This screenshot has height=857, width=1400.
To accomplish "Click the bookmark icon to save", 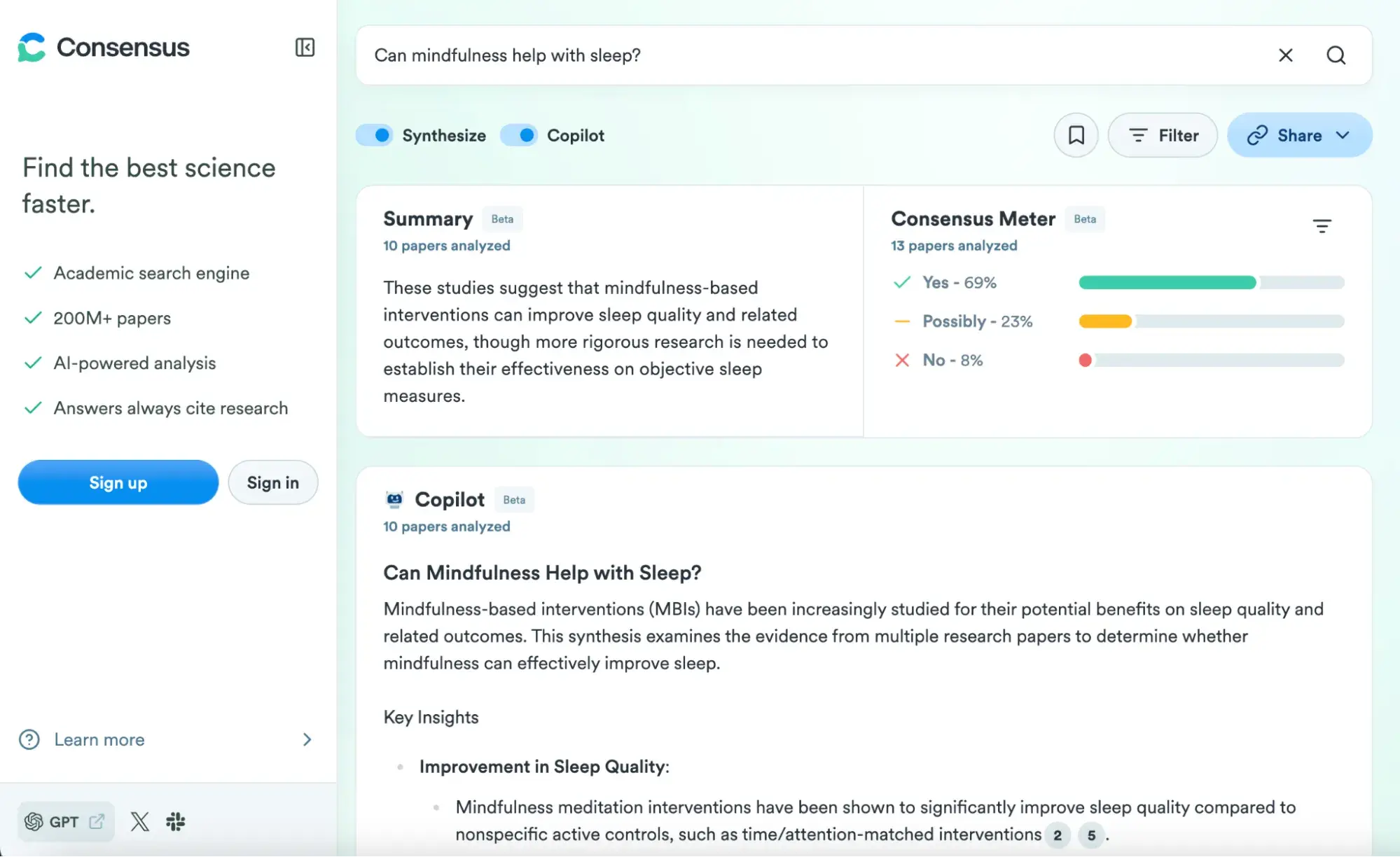I will [1076, 135].
